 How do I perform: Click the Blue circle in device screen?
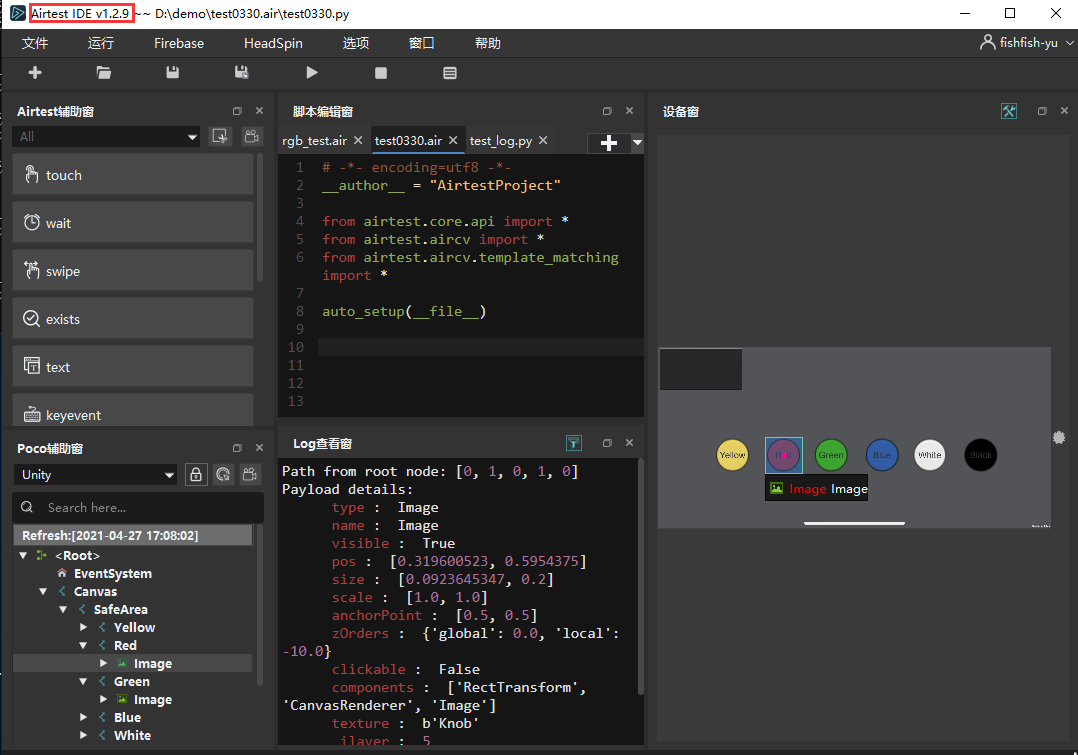tap(882, 455)
